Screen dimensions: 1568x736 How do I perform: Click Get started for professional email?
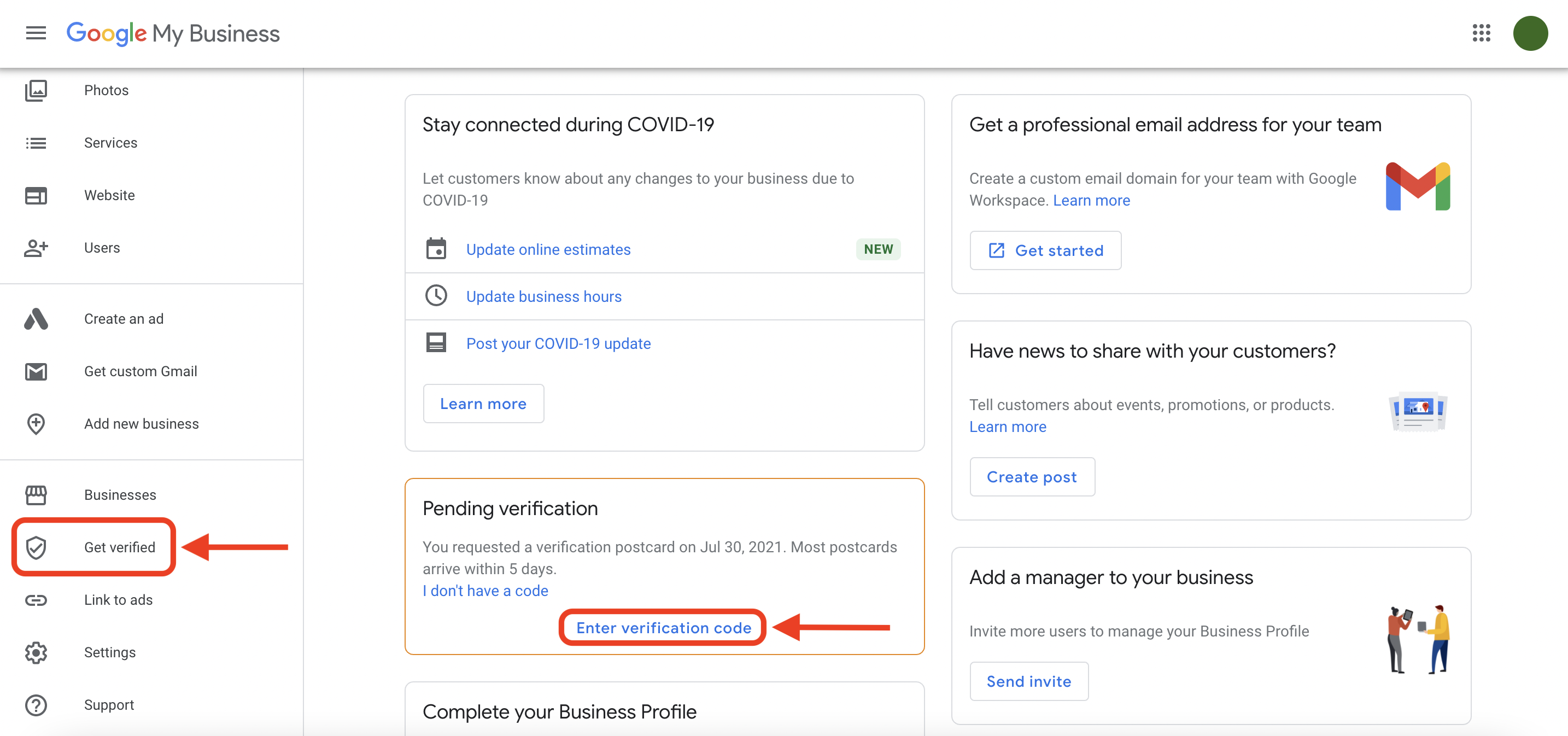(x=1045, y=250)
